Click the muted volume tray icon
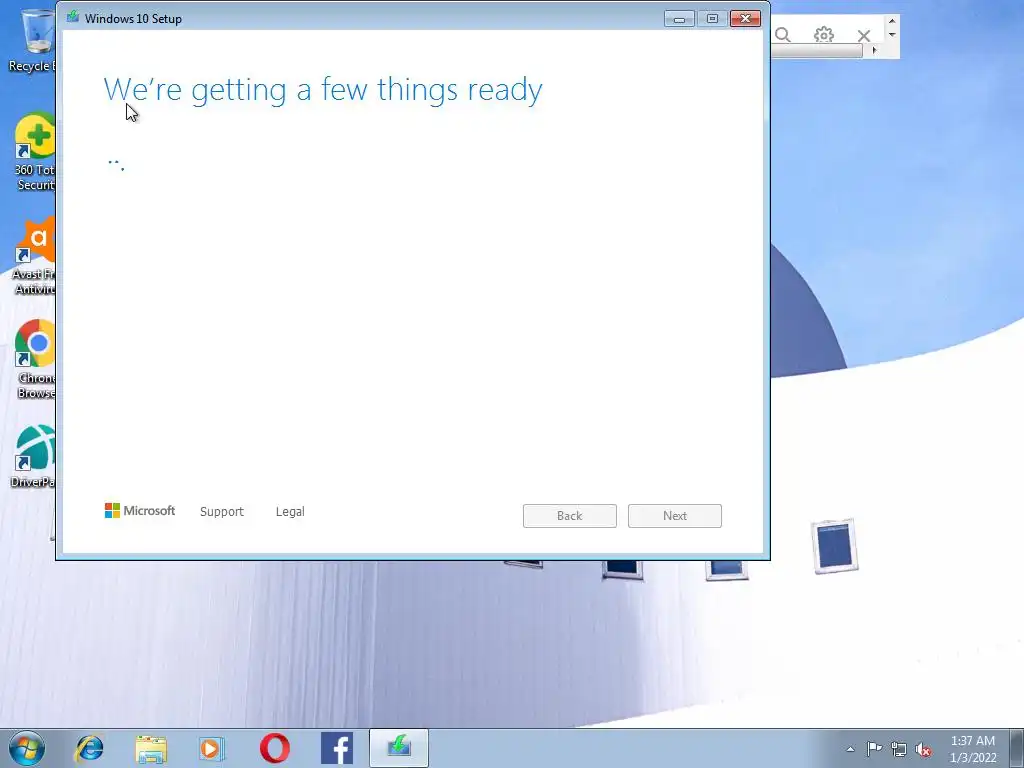Screen dimensions: 1024x768 pyautogui.click(x=923, y=750)
